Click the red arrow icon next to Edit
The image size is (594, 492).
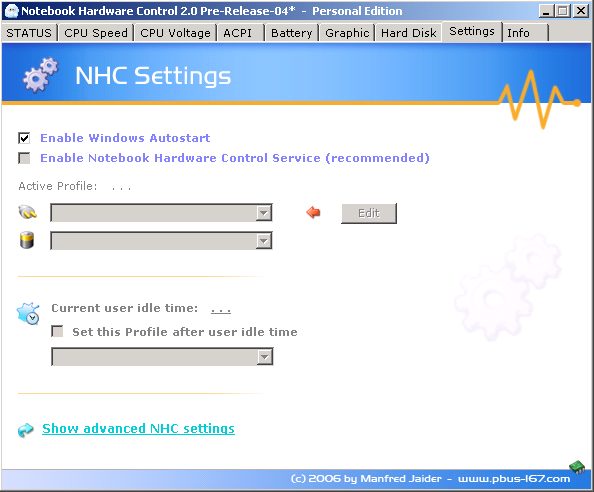[313, 212]
